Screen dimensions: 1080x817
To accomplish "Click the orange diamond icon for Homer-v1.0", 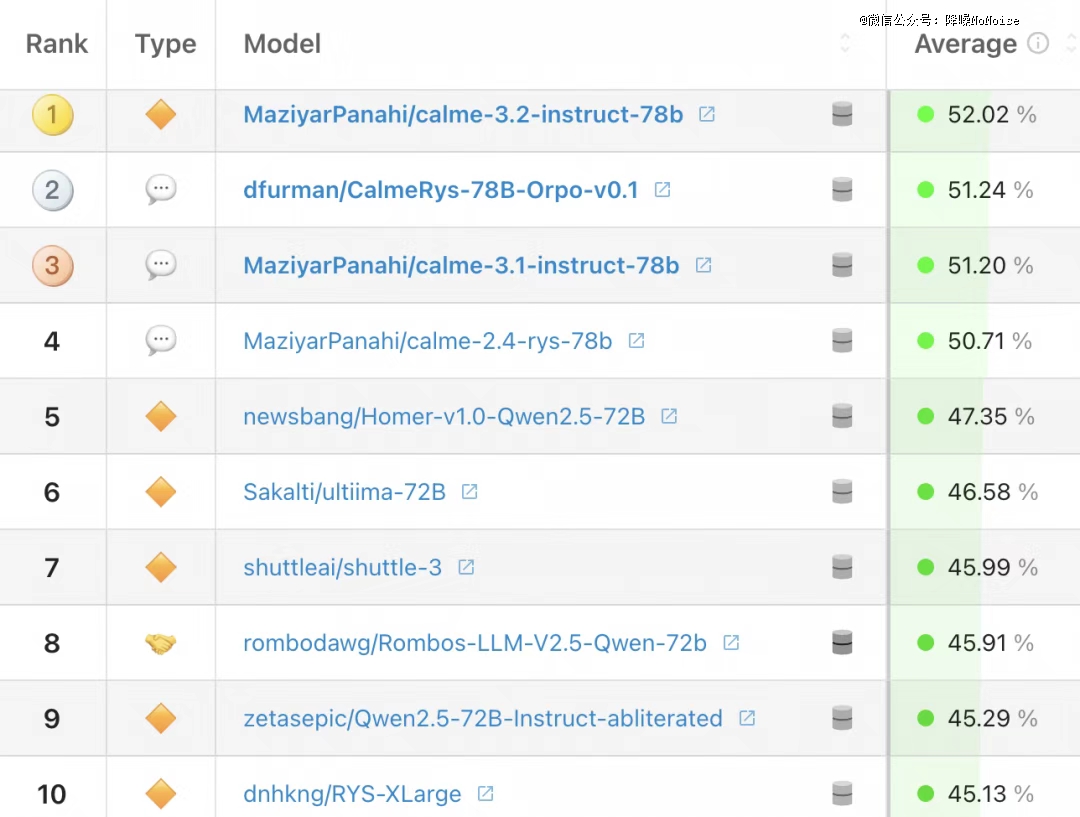I will coord(160,416).
